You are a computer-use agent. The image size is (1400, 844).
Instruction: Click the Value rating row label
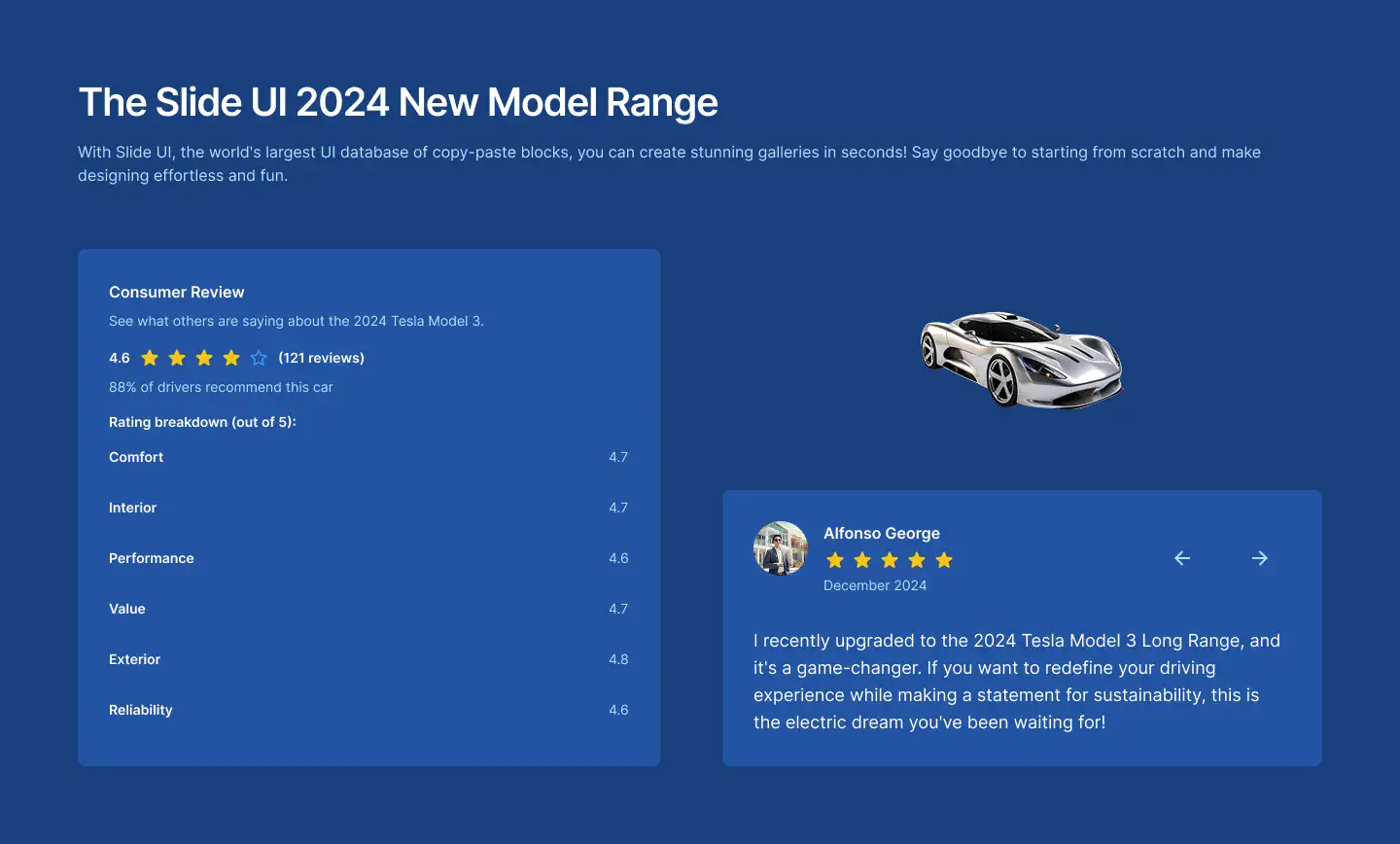[127, 609]
